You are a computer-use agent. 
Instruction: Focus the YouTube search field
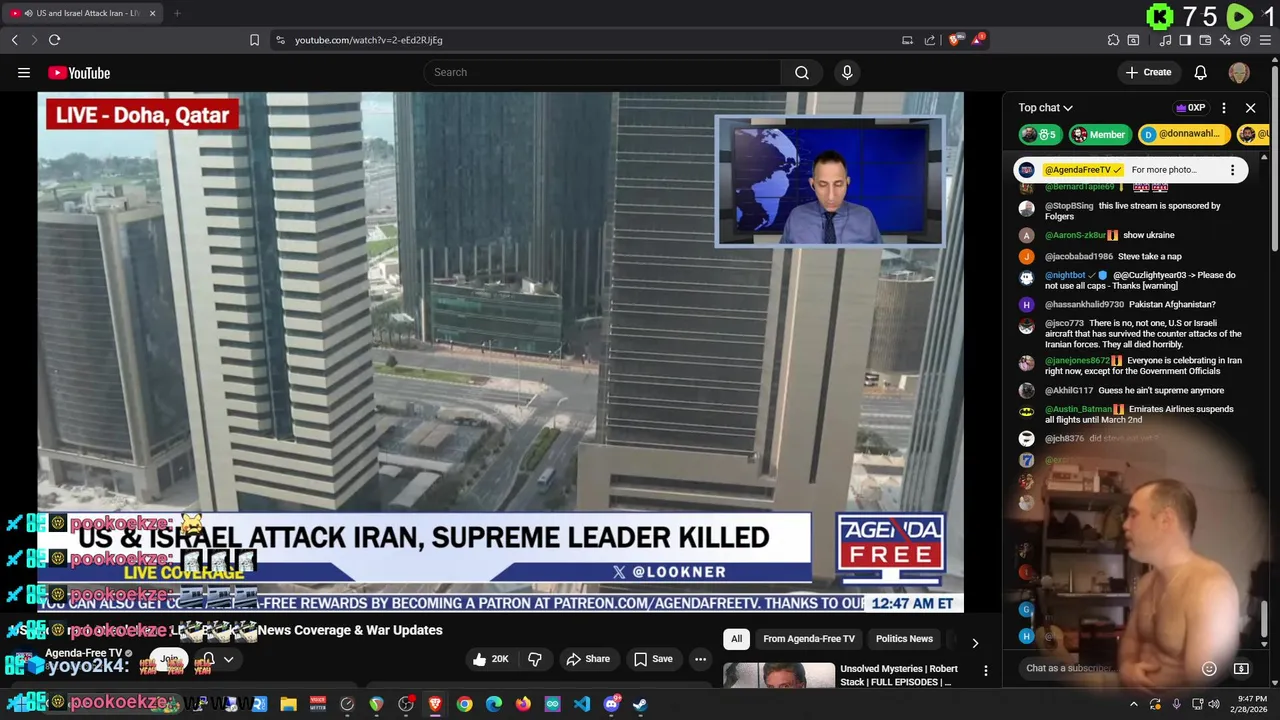click(603, 72)
